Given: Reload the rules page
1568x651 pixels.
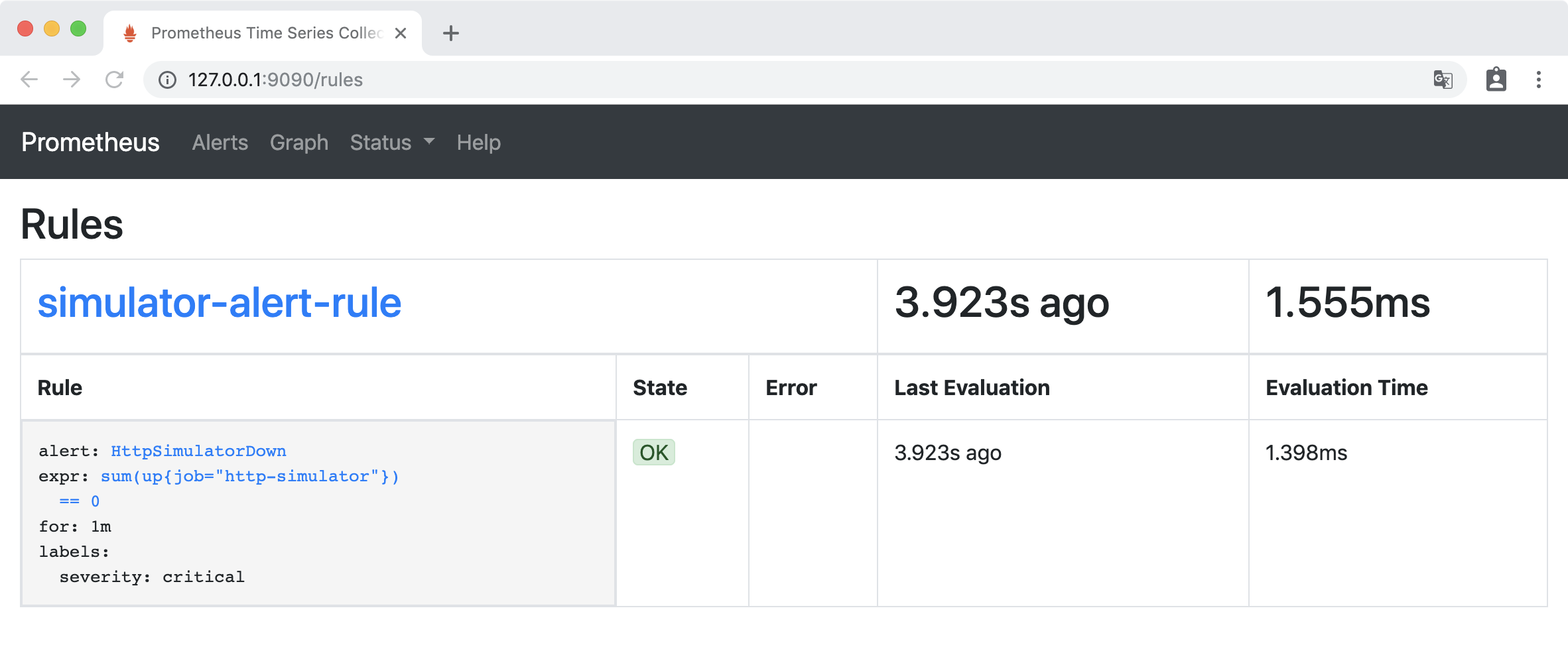Looking at the screenshot, I should (115, 80).
